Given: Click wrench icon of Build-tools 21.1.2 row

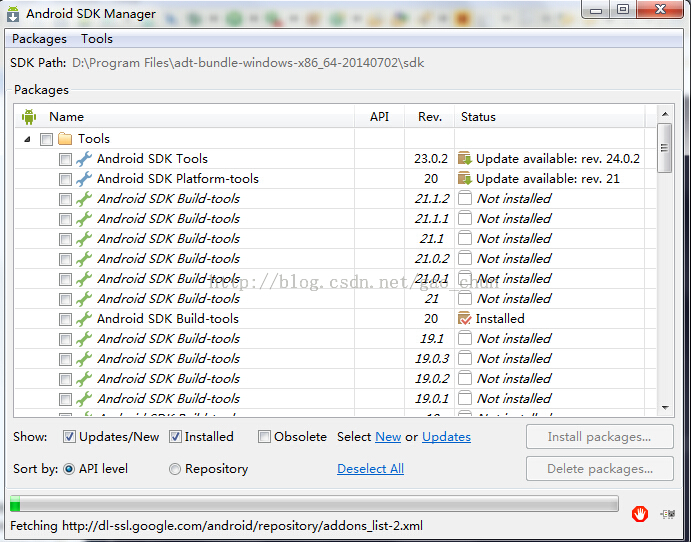Looking at the screenshot, I should coord(84,199).
